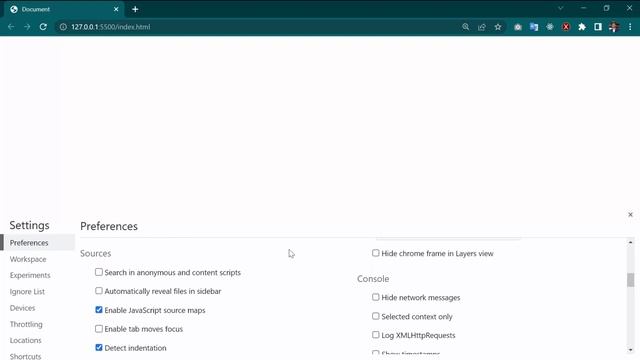The width and height of the screenshot is (640, 360).
Task: Select the Document browser tab
Action: coord(63,9)
